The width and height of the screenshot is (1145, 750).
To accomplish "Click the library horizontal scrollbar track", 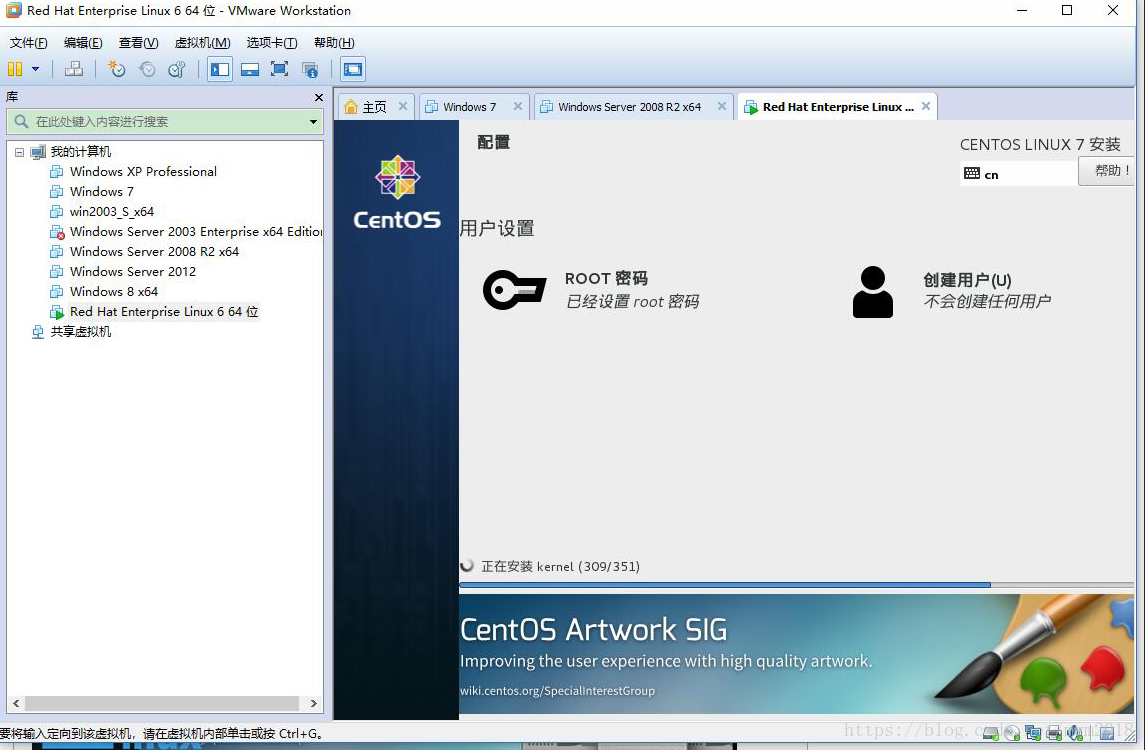I will [x=162, y=703].
